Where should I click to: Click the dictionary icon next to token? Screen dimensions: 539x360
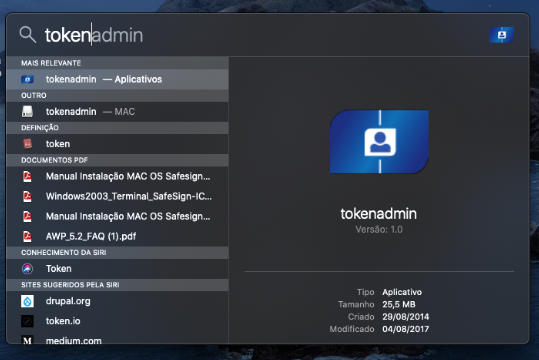click(x=28, y=144)
